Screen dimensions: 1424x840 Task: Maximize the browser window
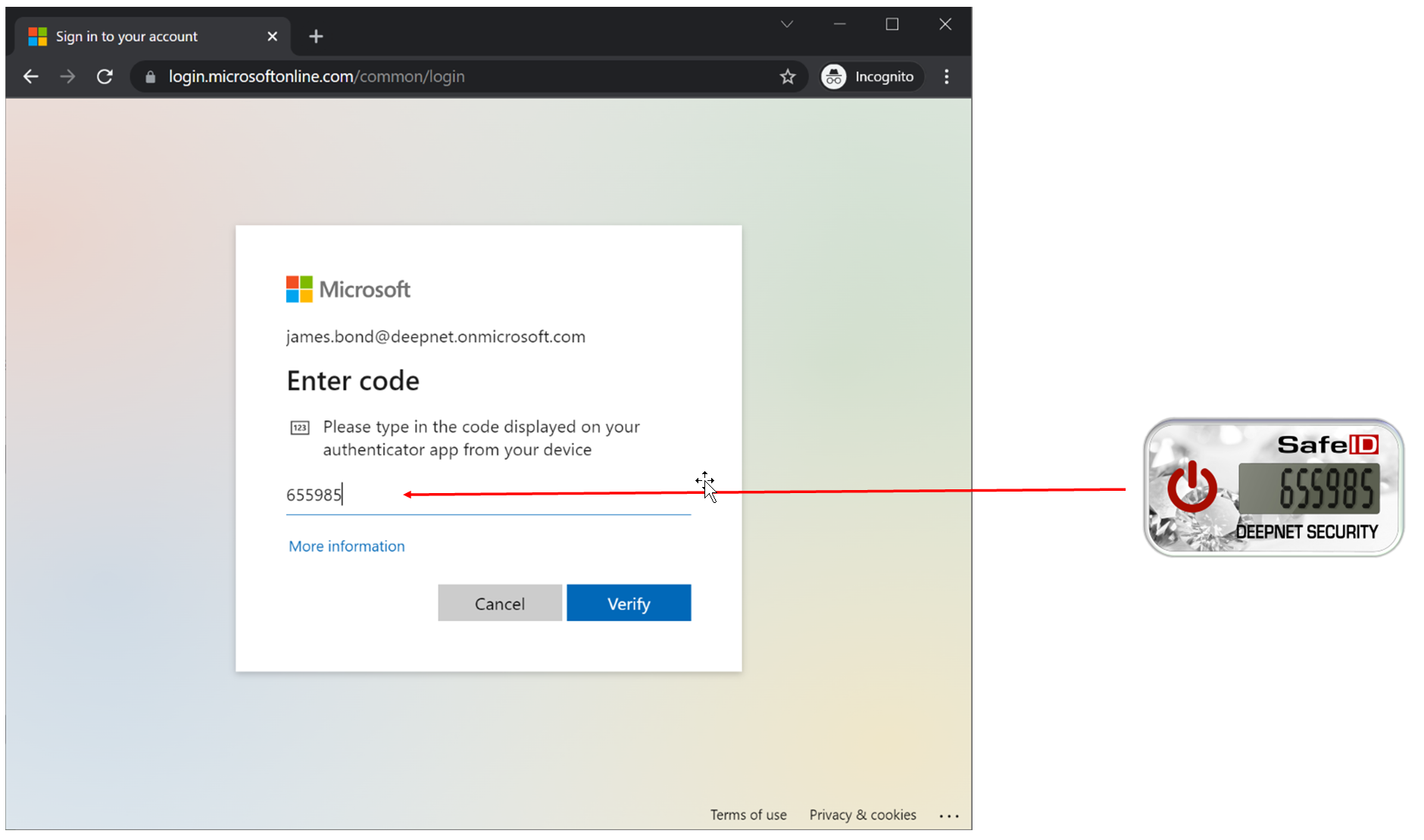(892, 24)
